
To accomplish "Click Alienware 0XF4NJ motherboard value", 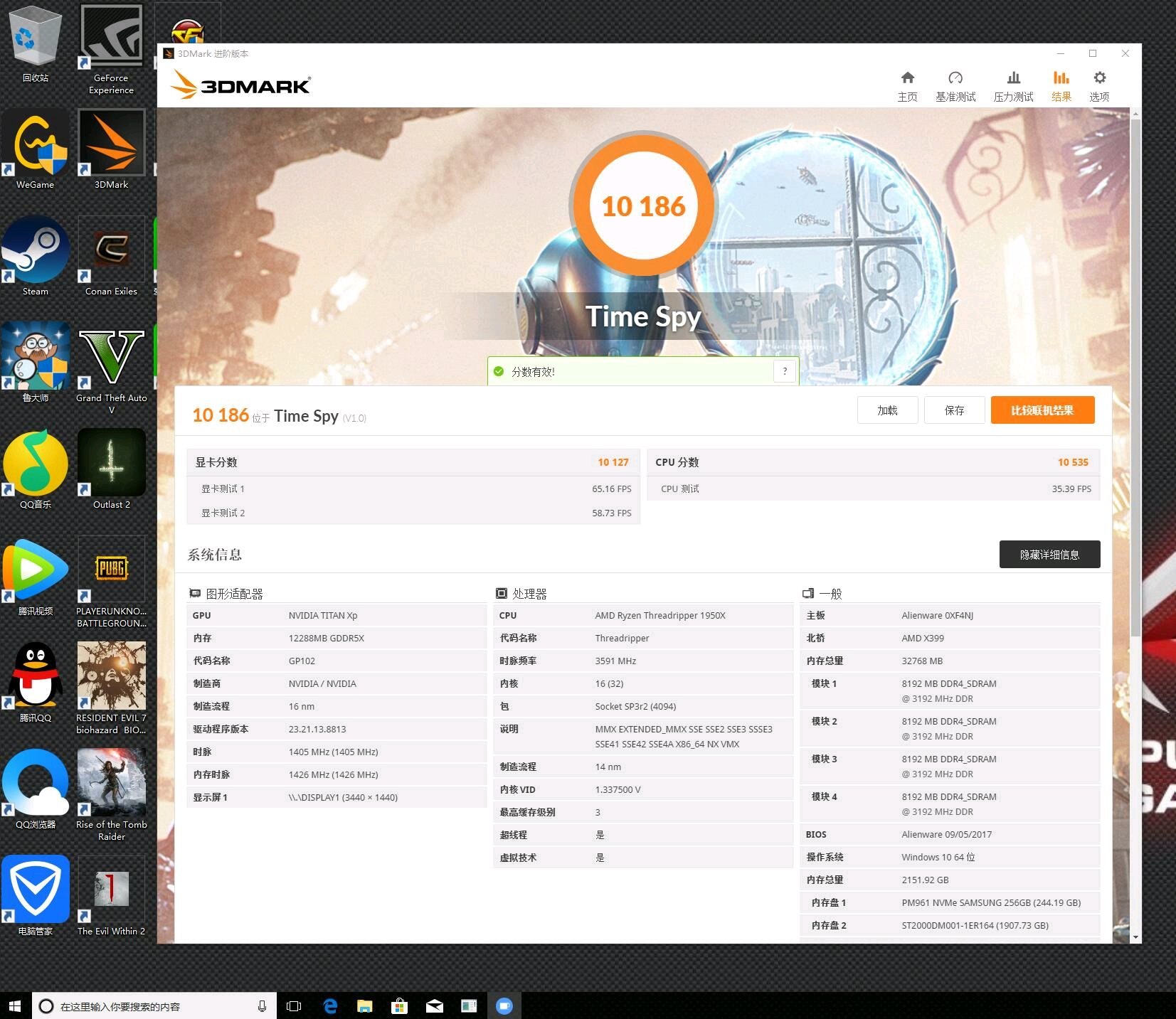I will 937,615.
